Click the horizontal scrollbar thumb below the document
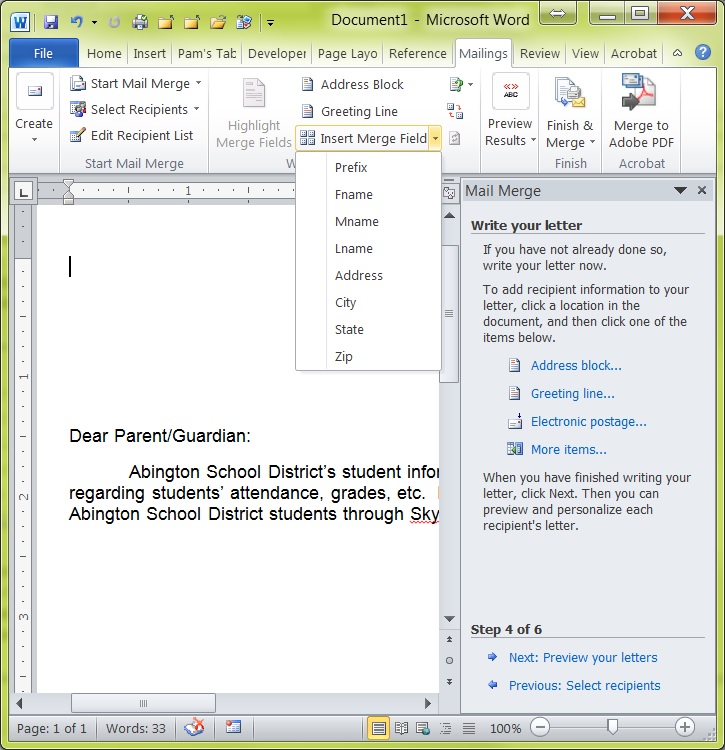 (x=143, y=704)
